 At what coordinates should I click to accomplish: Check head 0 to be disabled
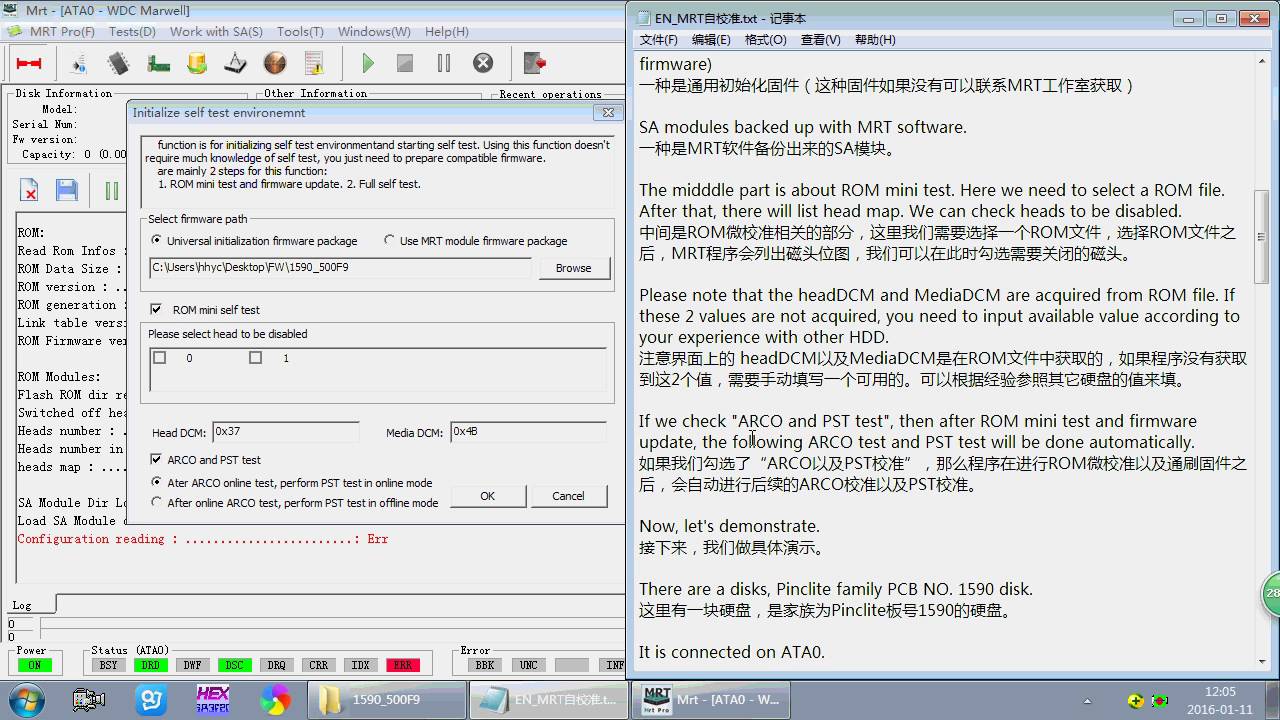point(159,357)
